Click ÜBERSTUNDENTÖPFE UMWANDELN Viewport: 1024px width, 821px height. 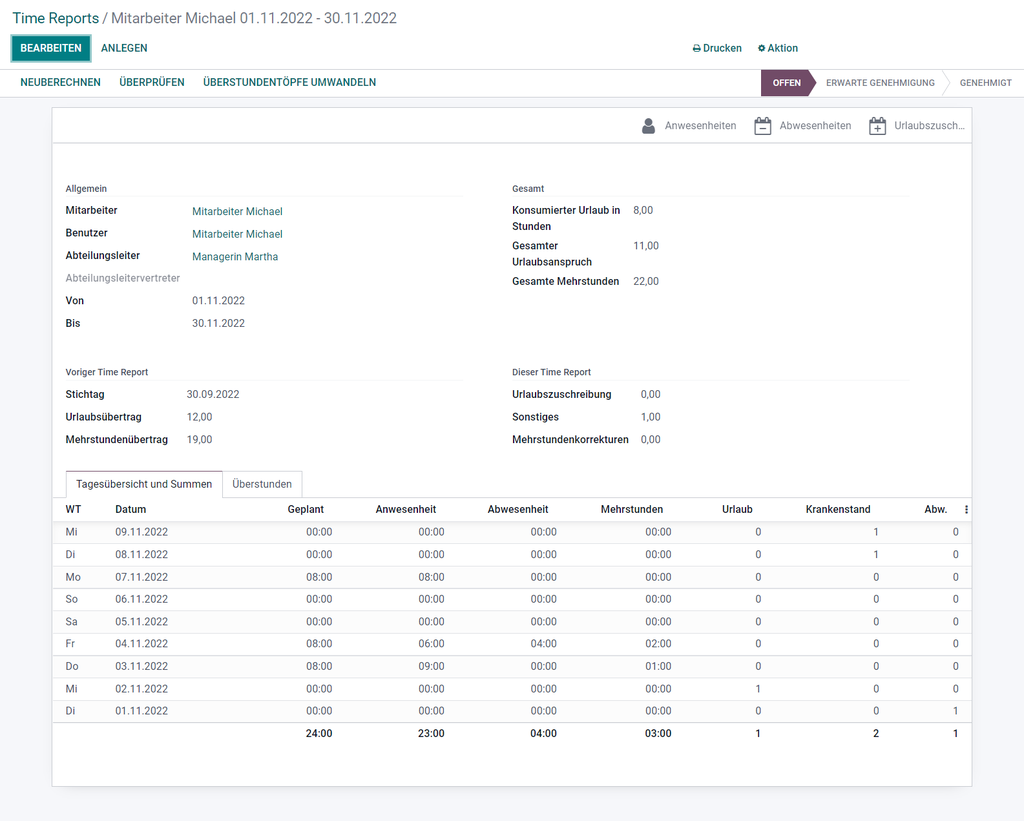(289, 82)
